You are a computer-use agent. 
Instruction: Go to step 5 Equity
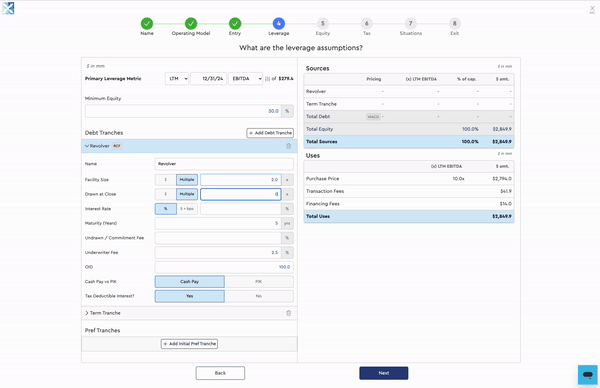pos(323,24)
